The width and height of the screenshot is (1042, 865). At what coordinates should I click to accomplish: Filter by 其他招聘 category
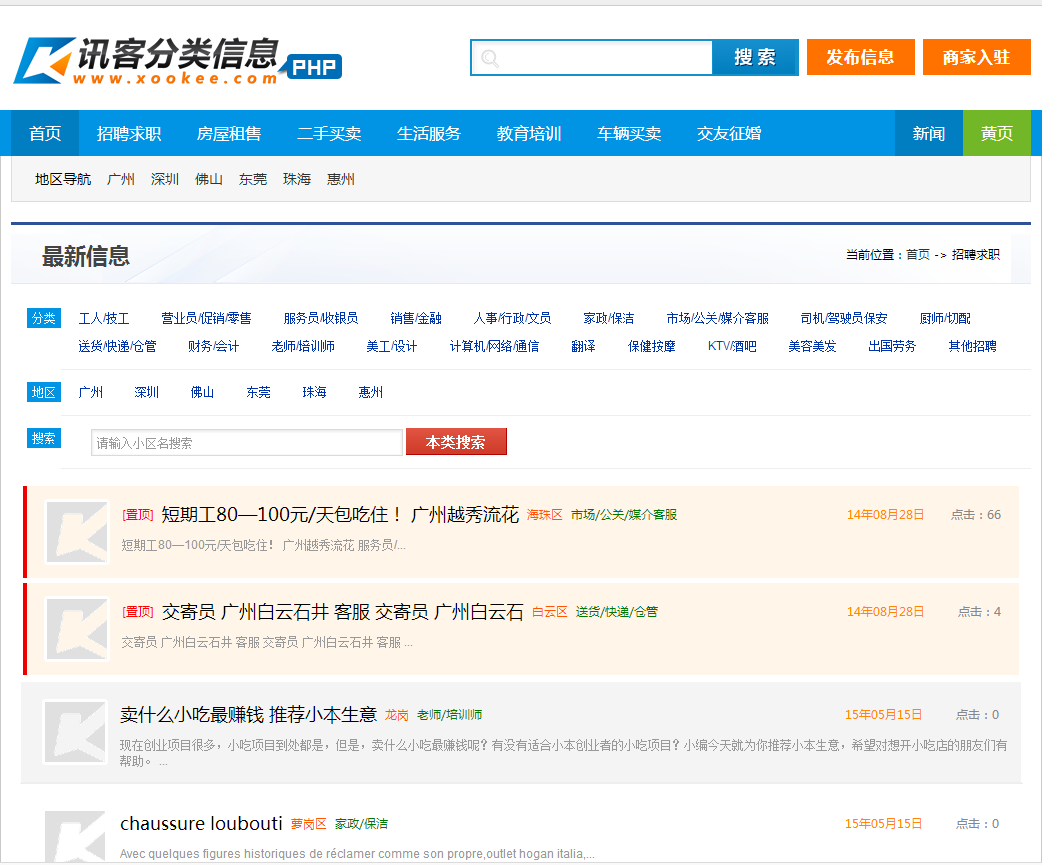tap(972, 346)
